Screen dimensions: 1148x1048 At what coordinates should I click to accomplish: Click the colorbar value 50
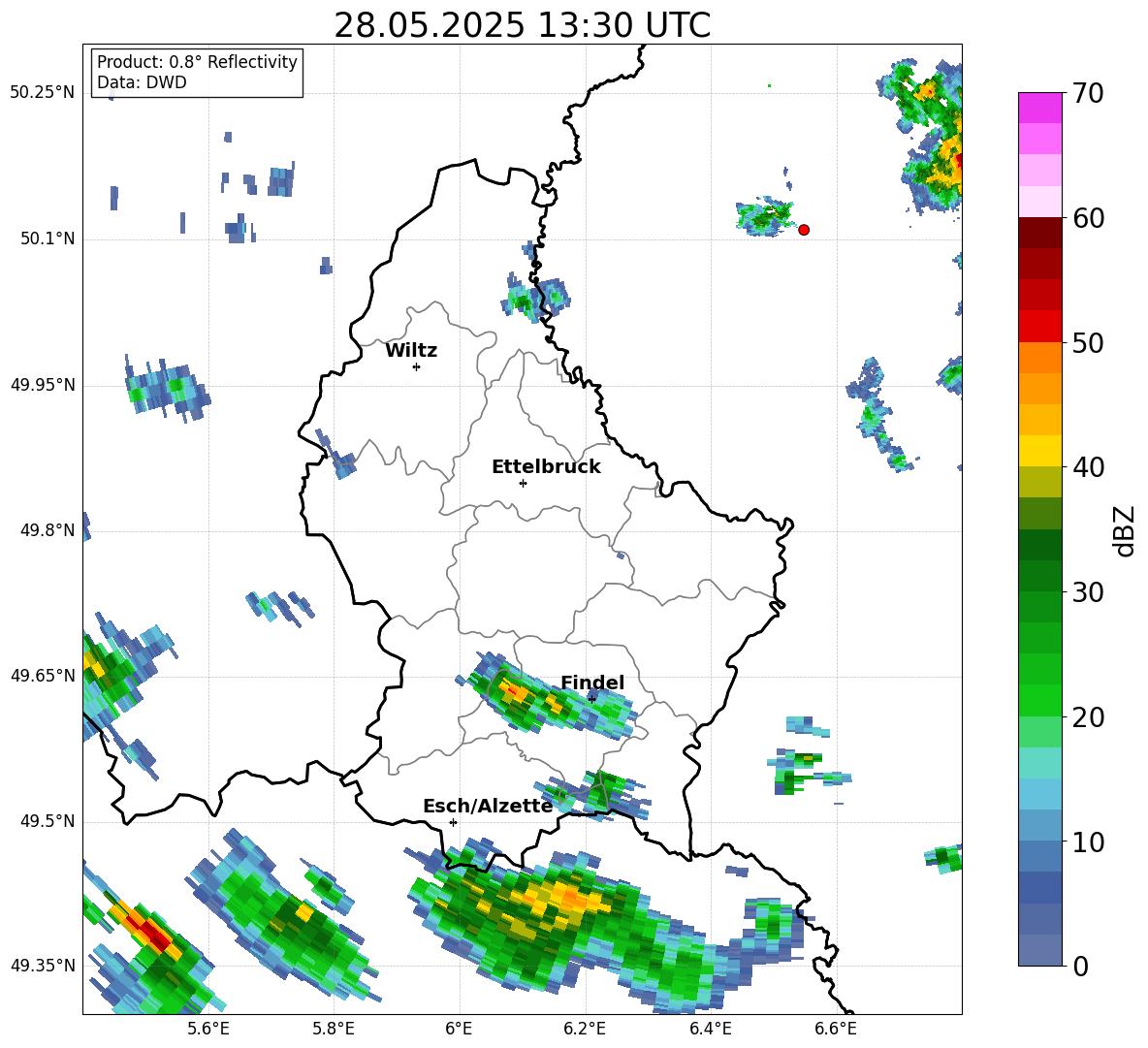coord(1088,343)
